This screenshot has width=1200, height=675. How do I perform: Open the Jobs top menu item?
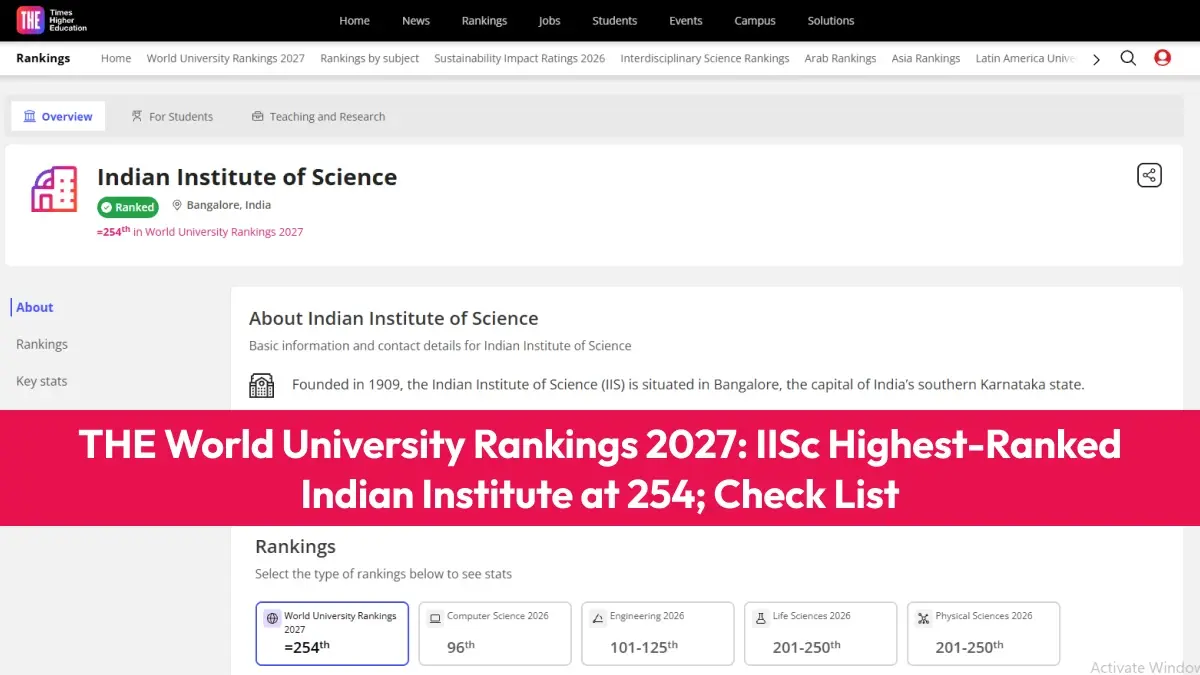[x=550, y=20]
